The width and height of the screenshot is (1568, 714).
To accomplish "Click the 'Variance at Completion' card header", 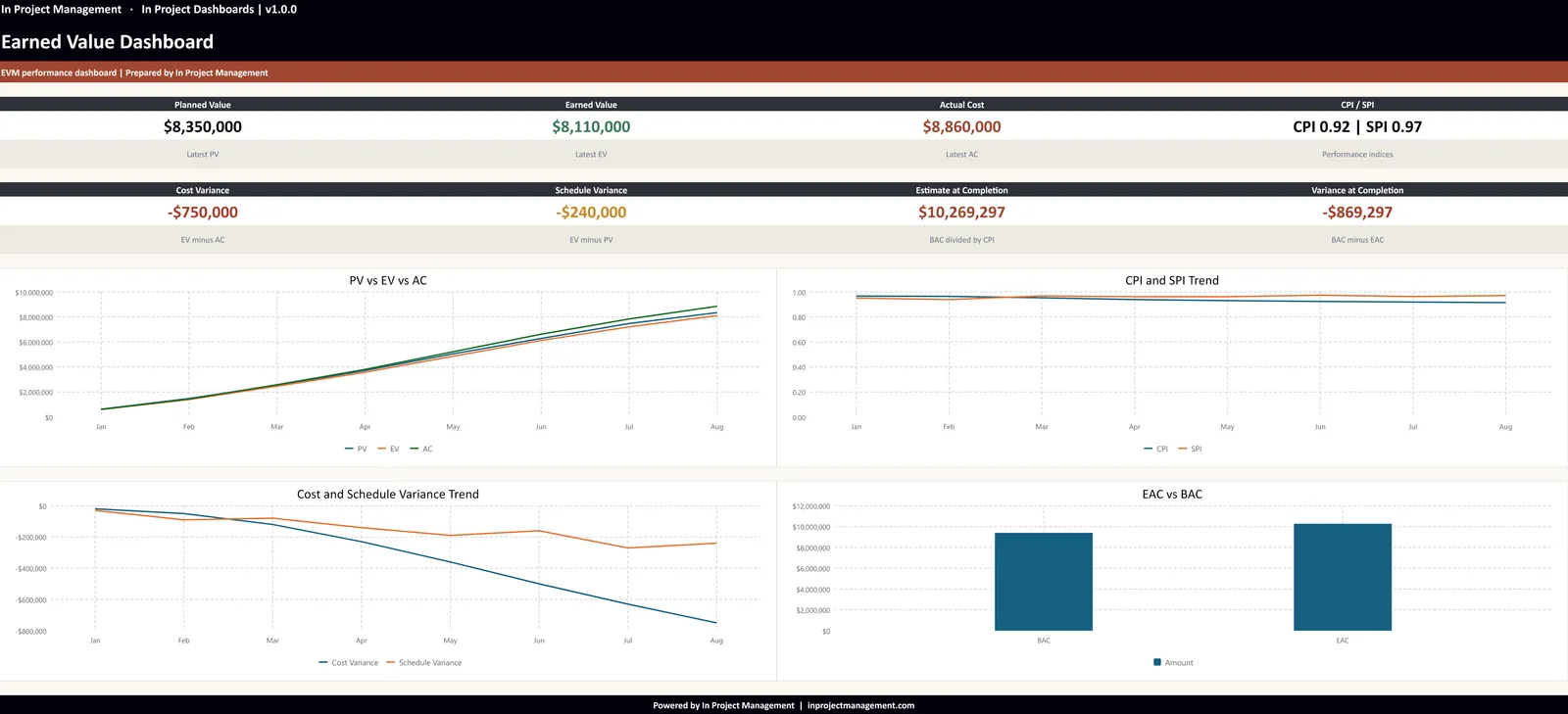I will point(1357,190).
